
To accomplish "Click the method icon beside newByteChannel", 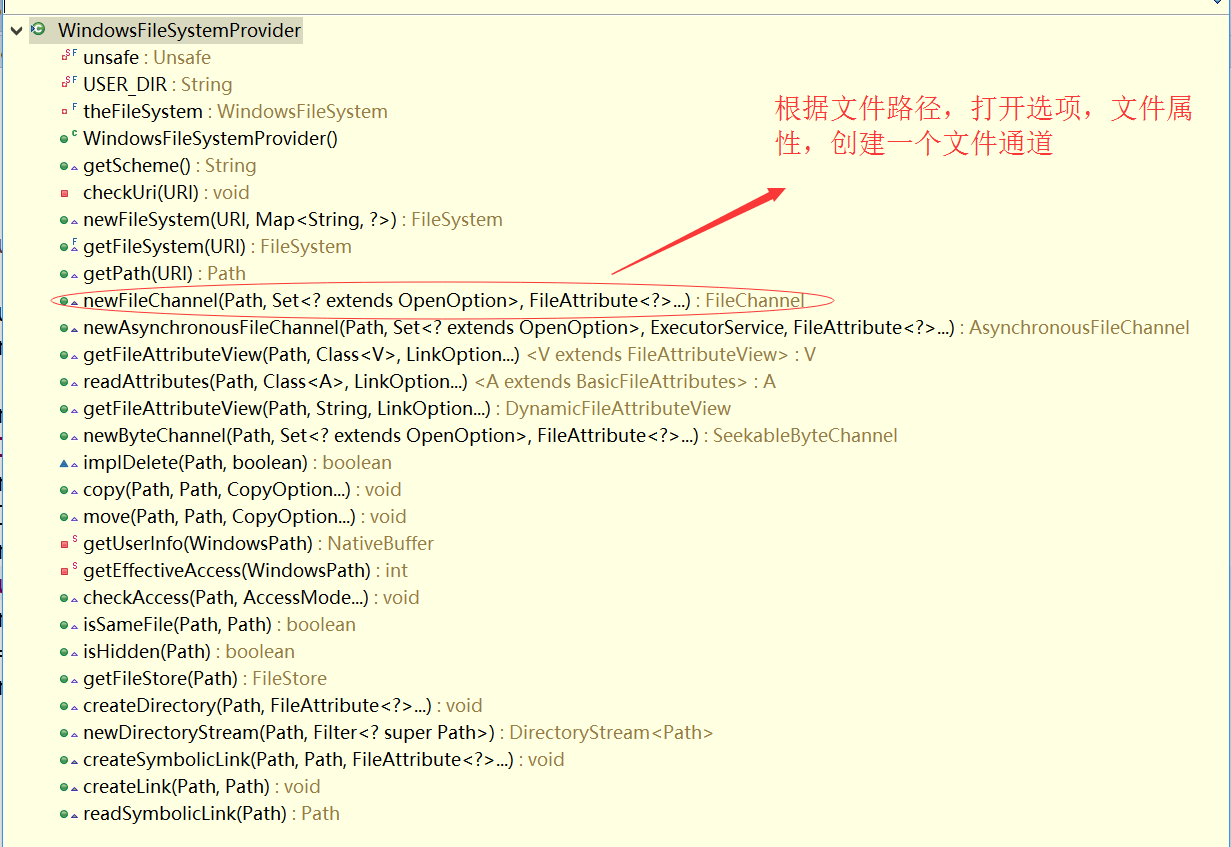I will [68, 435].
